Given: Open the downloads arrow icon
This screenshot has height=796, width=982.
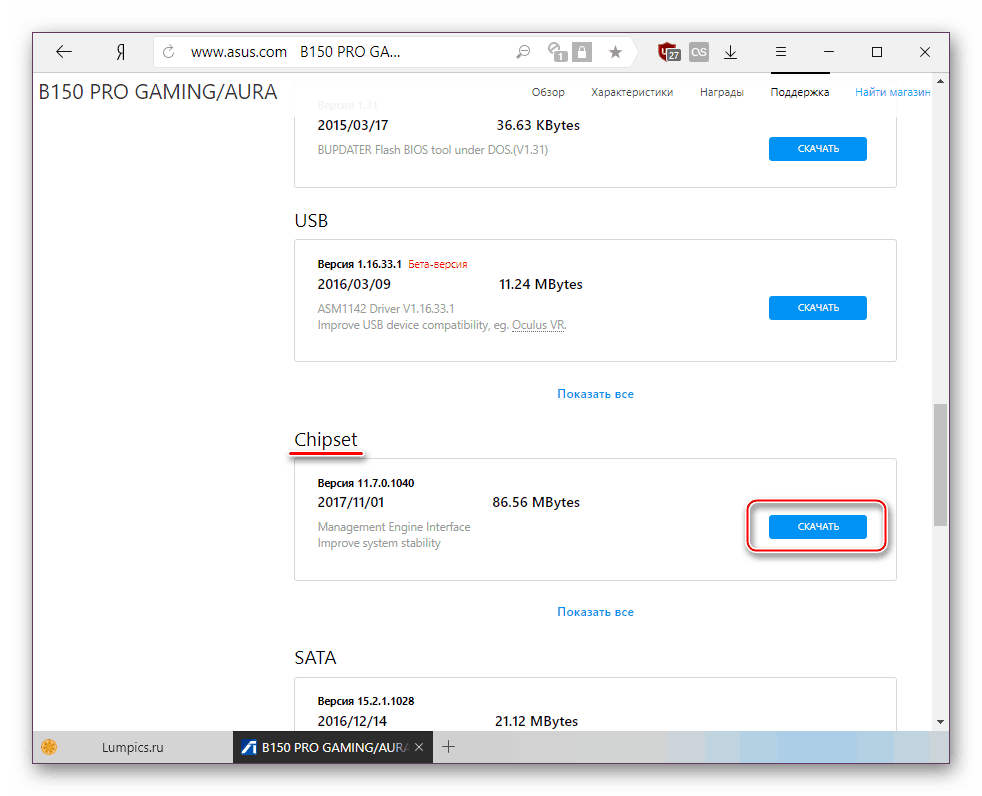Looking at the screenshot, I should point(731,52).
